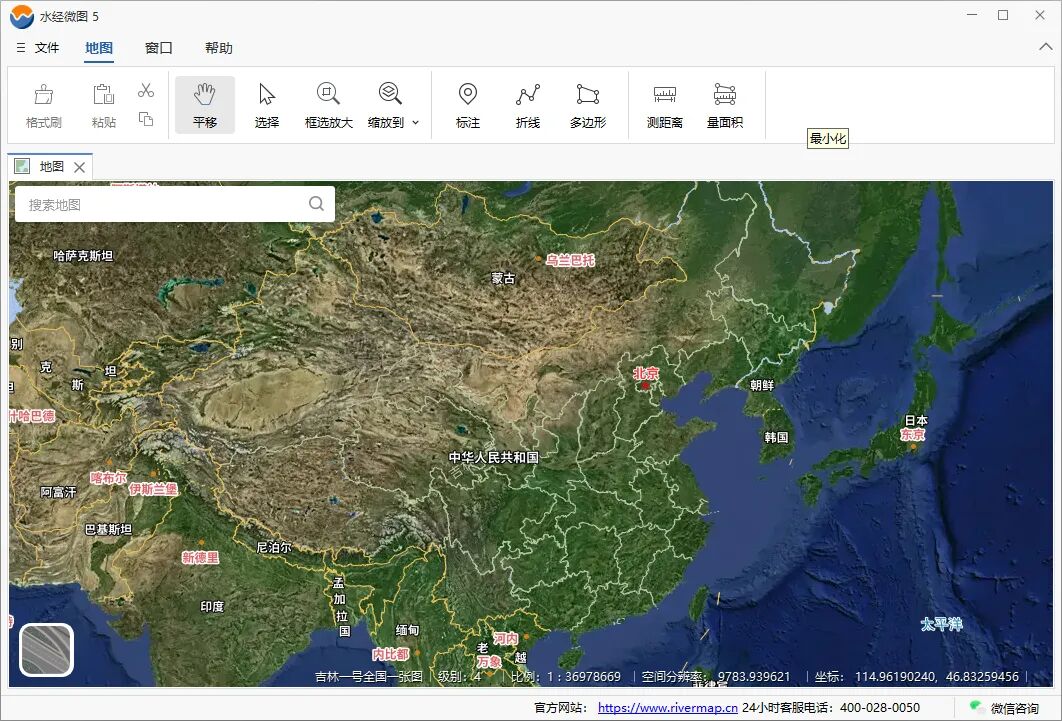Image resolution: width=1062 pixels, height=721 pixels.
Task: Click the 蒙古 country label
Action: pos(503,278)
